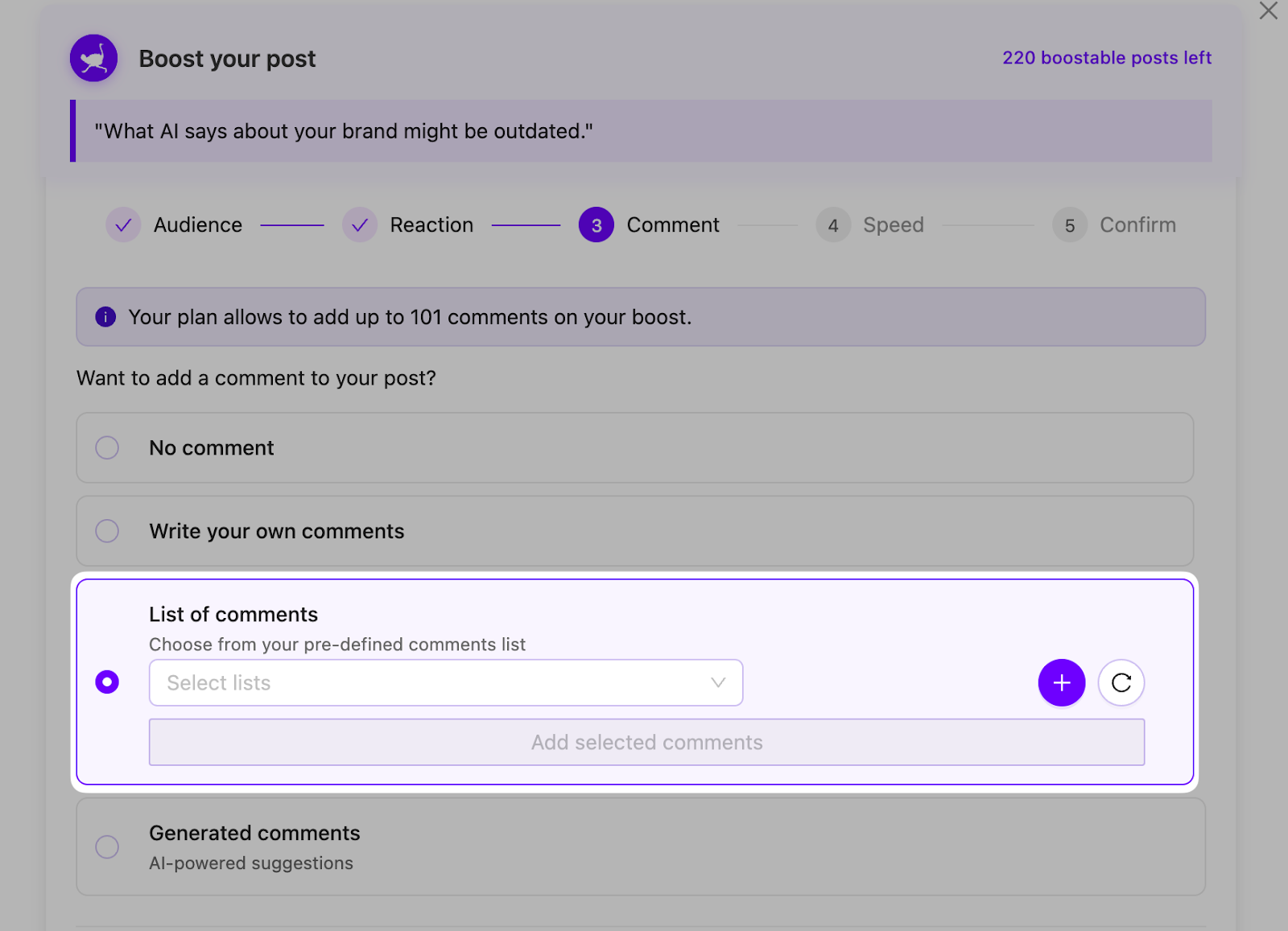
Task: Click the refresh icon to reload comment lists
Action: point(1121,682)
